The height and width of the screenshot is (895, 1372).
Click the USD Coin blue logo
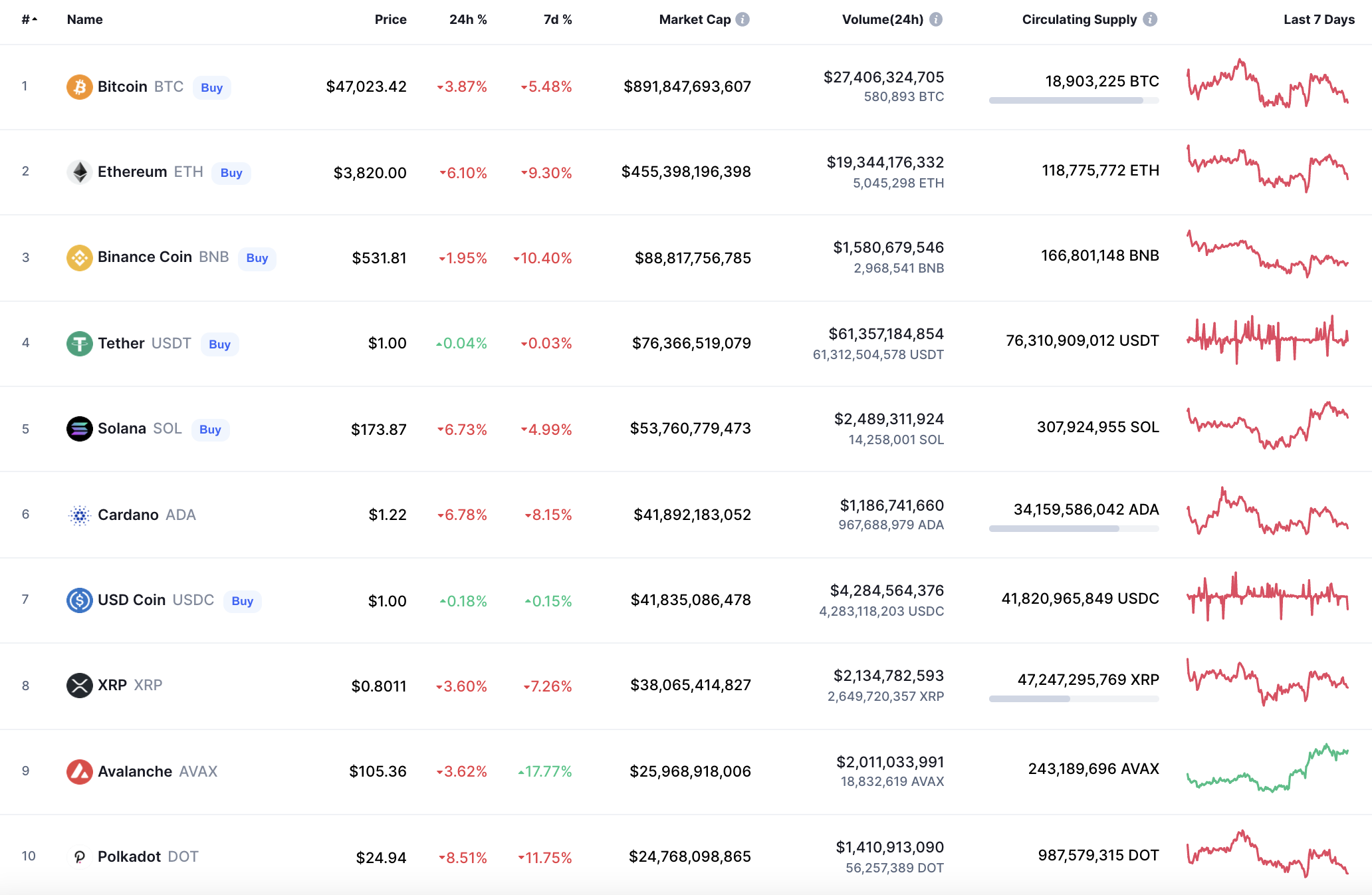(79, 600)
